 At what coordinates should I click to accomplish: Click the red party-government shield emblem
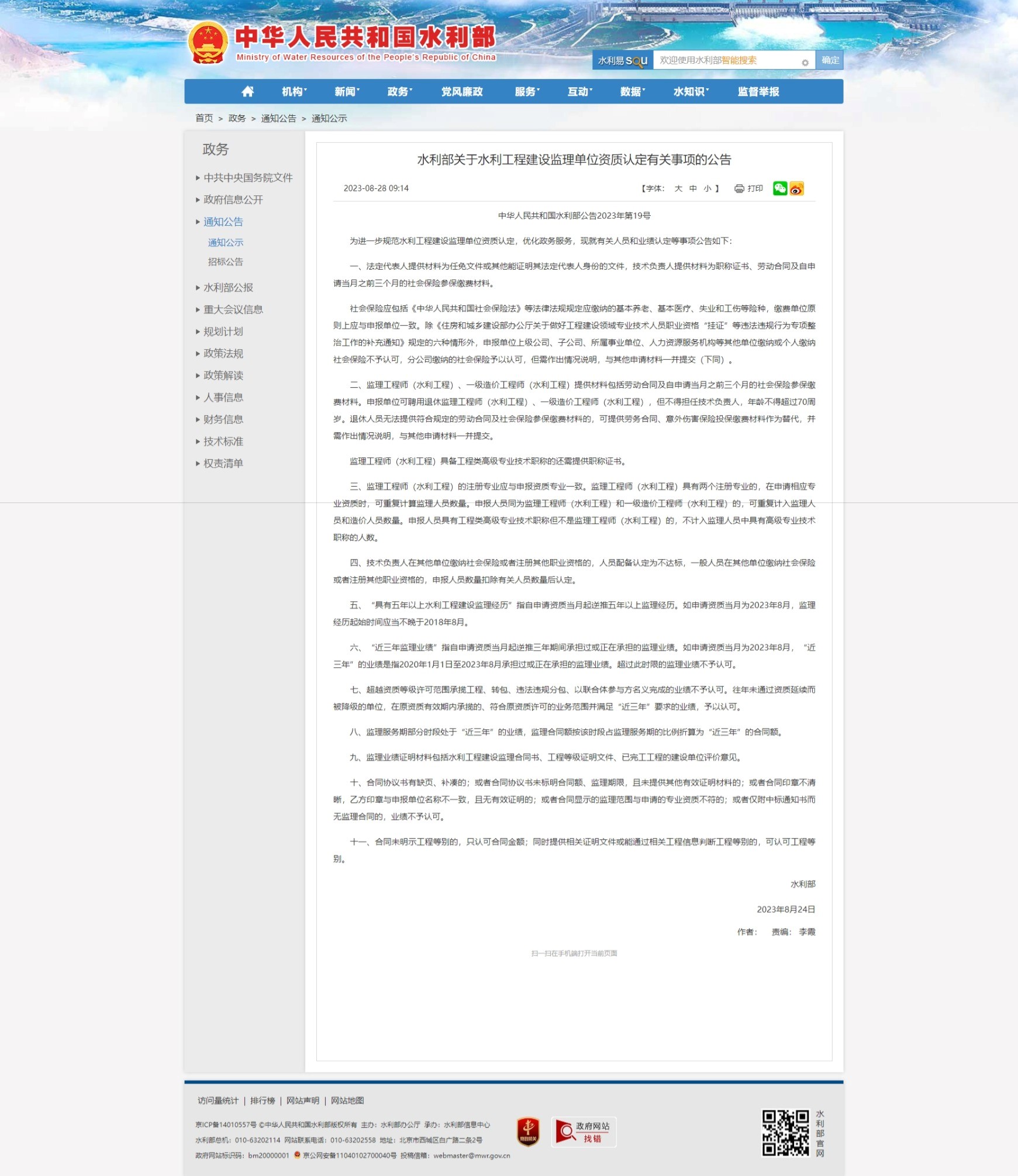(527, 1131)
